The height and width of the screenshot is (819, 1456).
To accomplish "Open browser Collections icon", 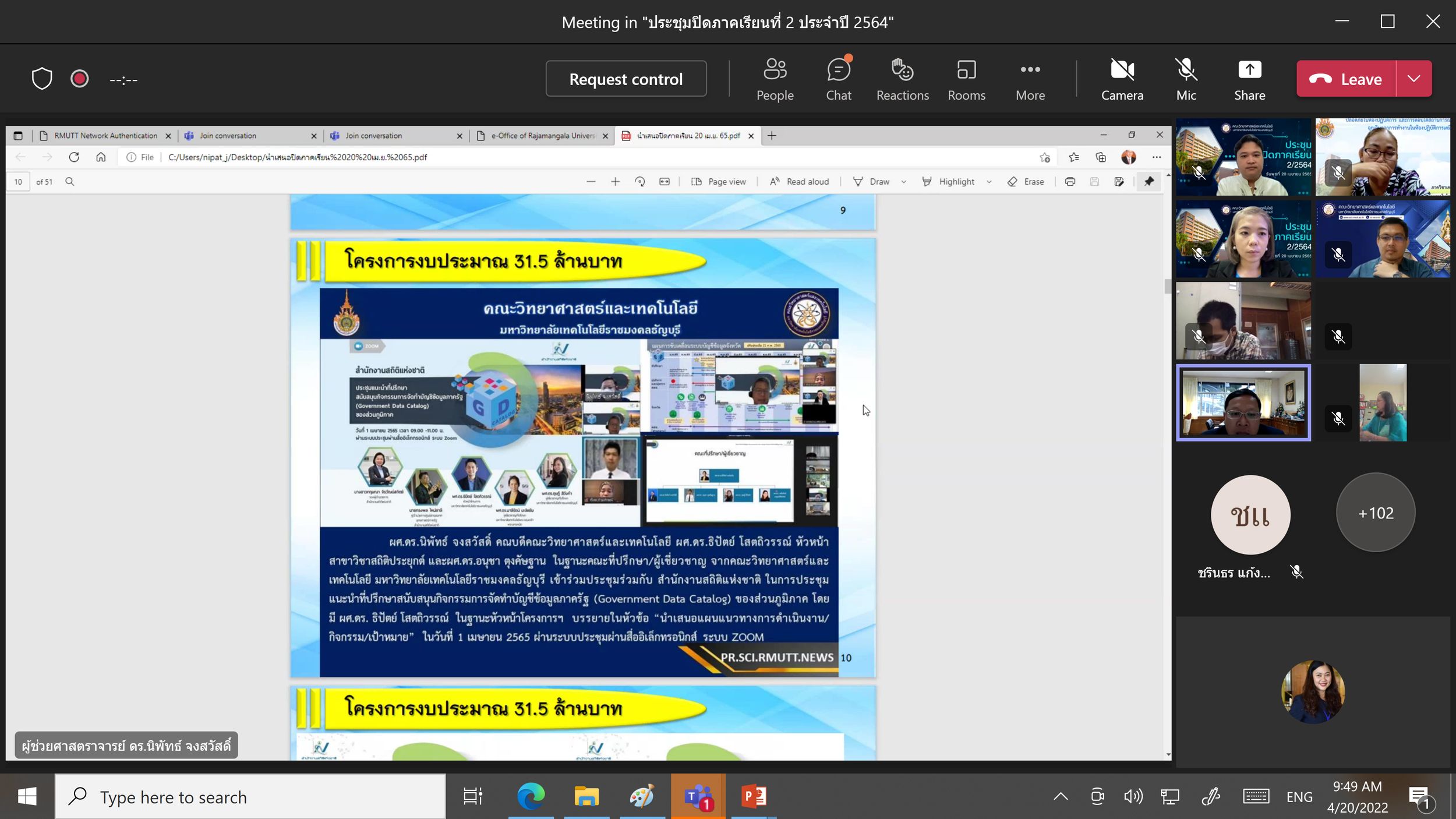I will click(x=1101, y=157).
